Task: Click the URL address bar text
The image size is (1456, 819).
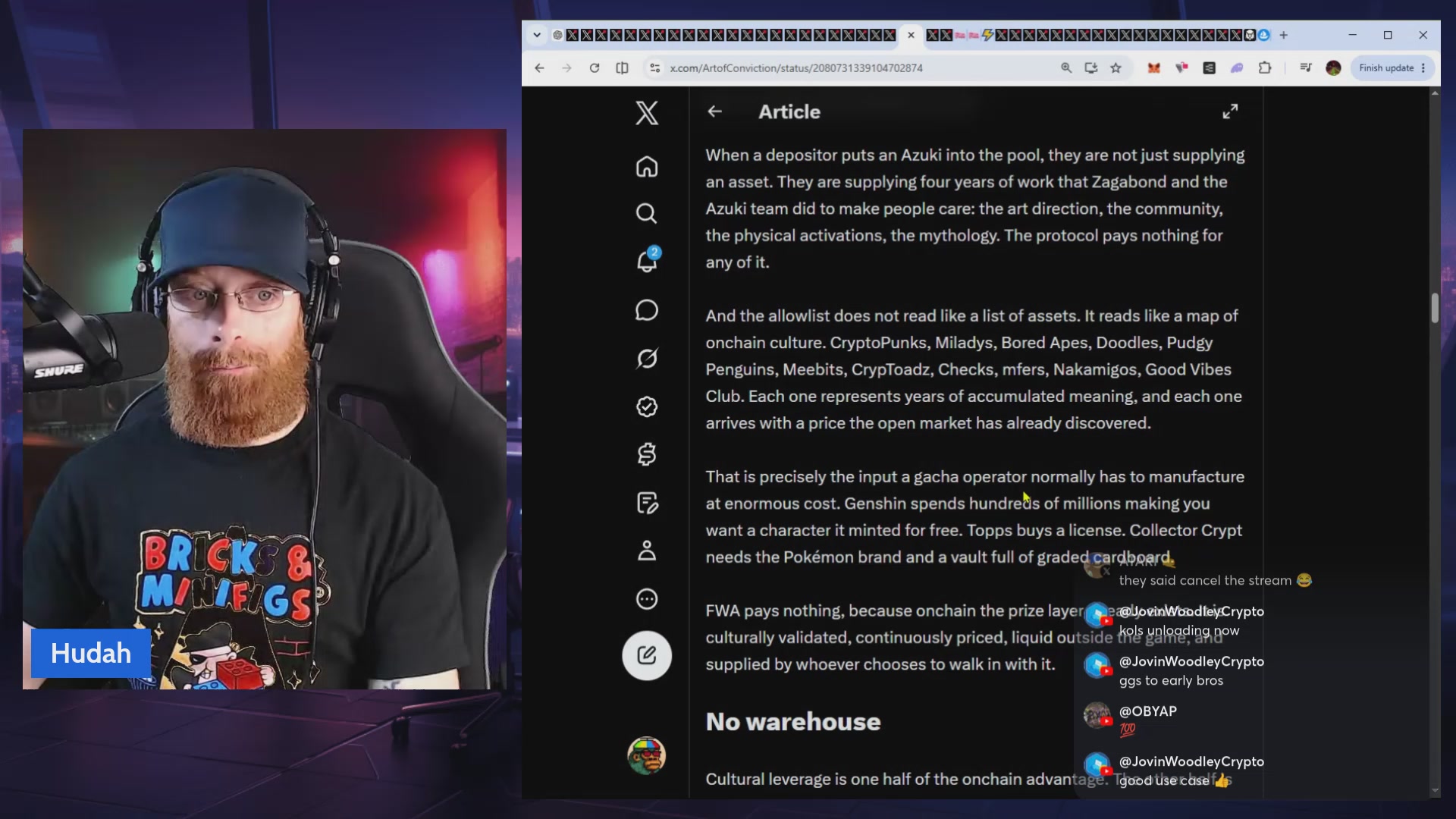Action: (795, 68)
